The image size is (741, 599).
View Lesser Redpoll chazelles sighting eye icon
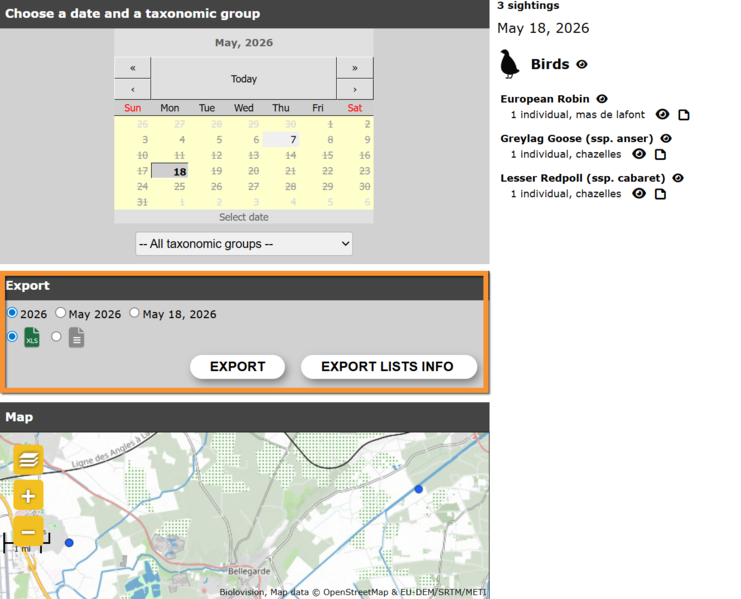pos(639,194)
